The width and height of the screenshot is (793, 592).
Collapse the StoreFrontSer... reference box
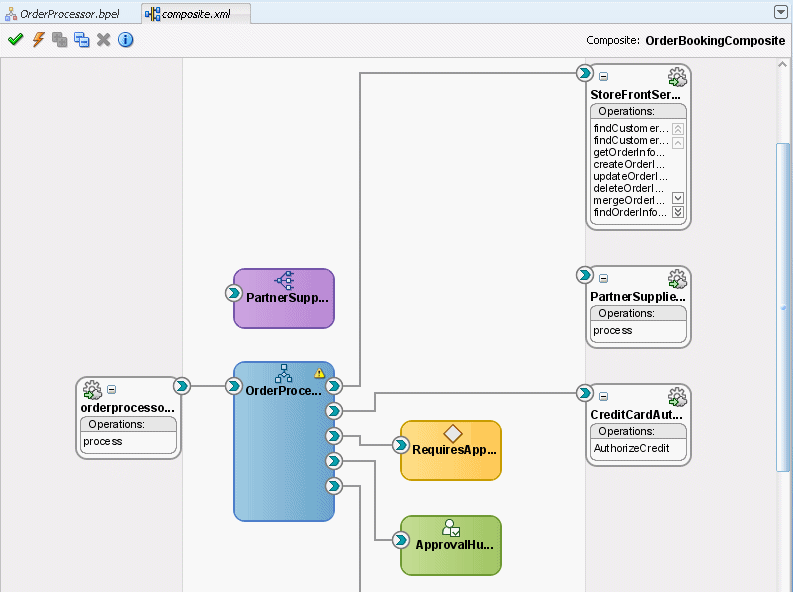603,76
